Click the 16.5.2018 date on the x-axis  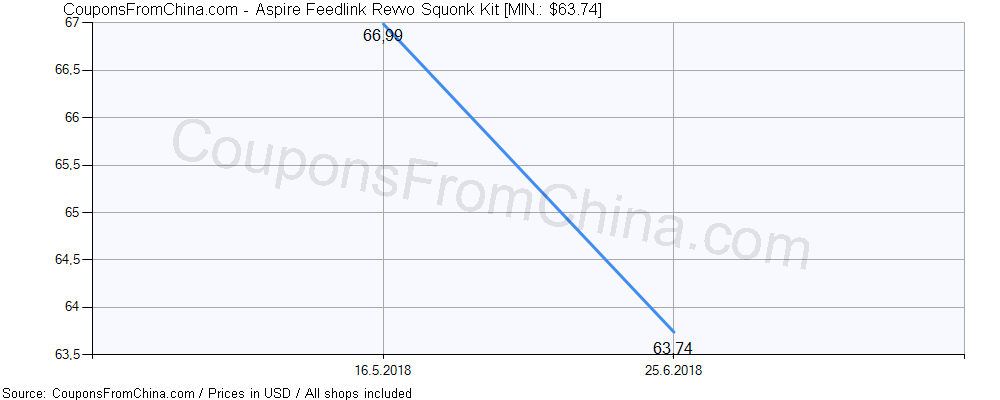pyautogui.click(x=383, y=371)
